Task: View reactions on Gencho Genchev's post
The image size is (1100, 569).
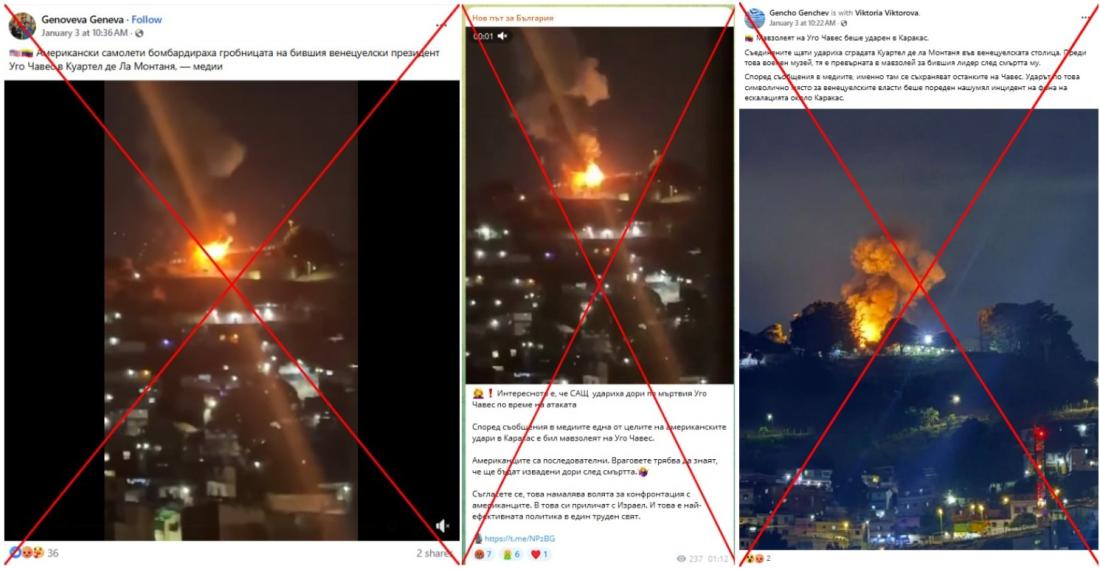Action: [x=754, y=558]
